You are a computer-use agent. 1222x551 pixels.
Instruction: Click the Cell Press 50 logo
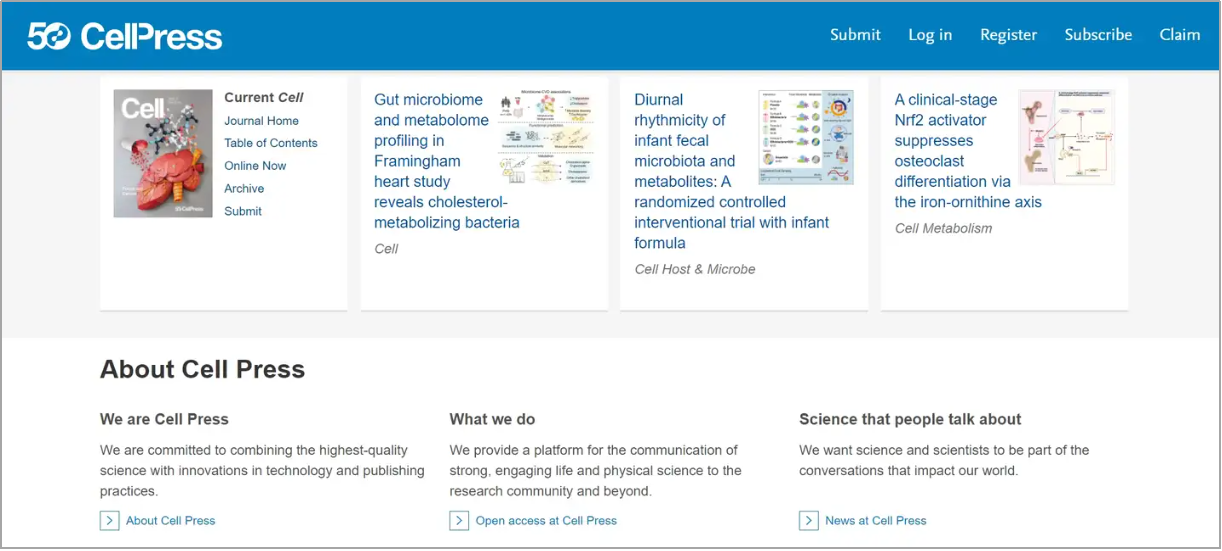(125, 36)
